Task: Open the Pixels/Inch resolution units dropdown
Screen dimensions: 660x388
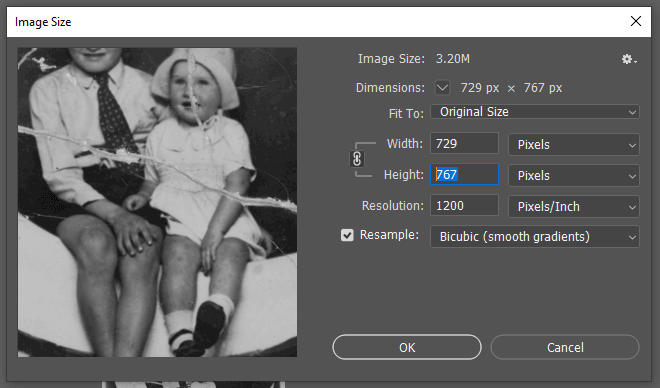Action: (574, 207)
